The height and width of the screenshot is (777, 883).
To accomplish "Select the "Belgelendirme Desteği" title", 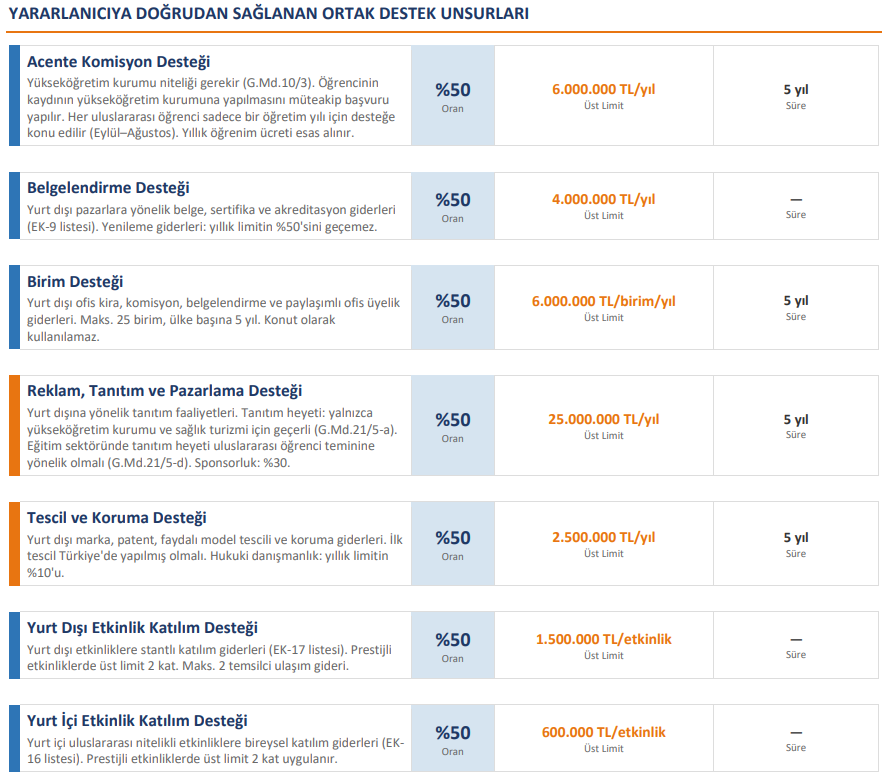I will click(x=108, y=188).
